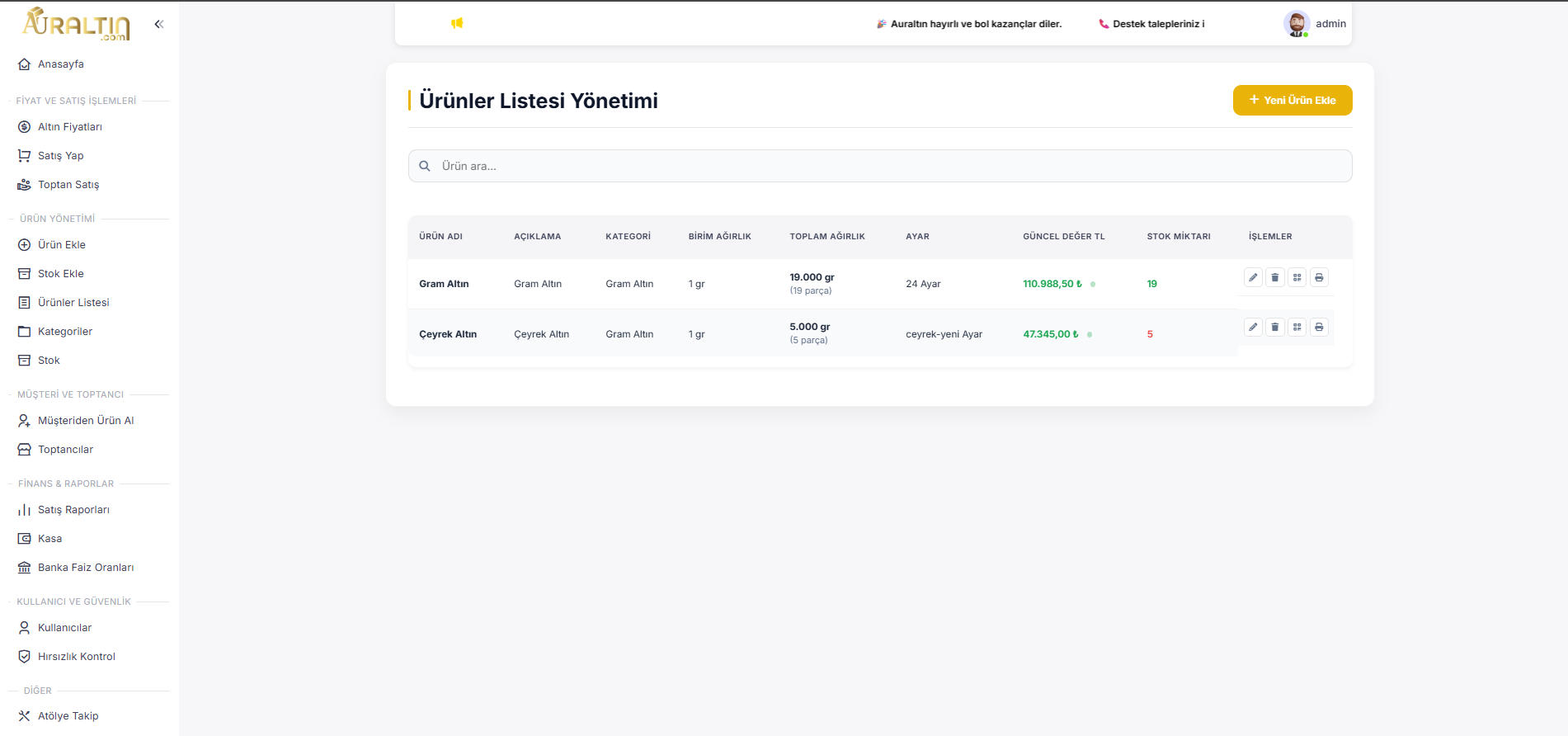Click the Auraltın logo
1568x736 pixels.
[x=76, y=24]
